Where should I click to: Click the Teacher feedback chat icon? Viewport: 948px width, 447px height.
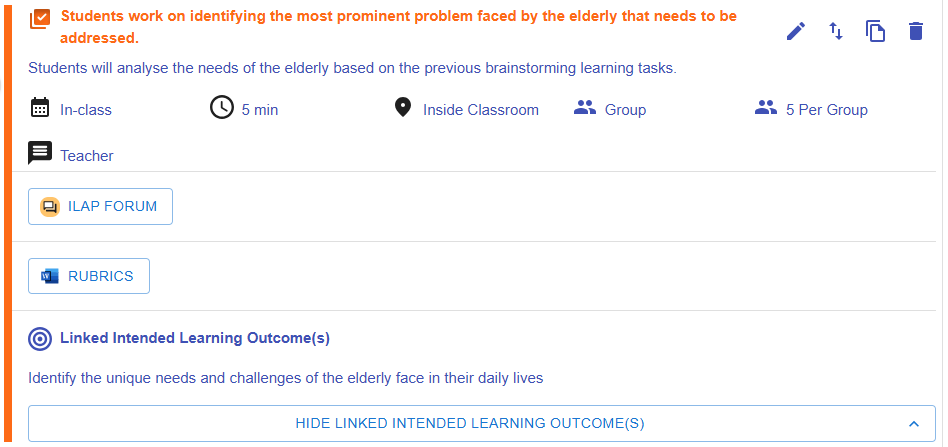40,154
